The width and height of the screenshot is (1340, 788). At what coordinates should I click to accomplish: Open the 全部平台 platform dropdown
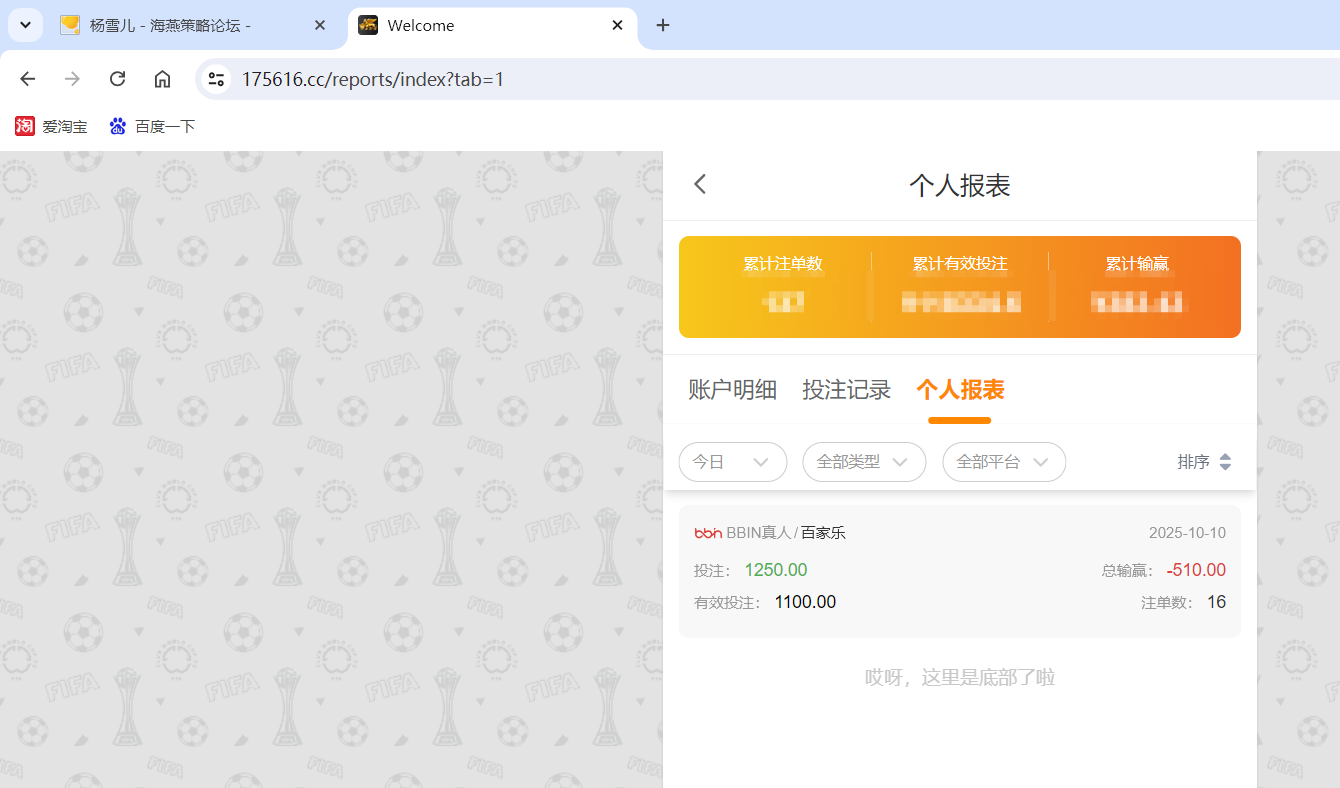[1004, 462]
